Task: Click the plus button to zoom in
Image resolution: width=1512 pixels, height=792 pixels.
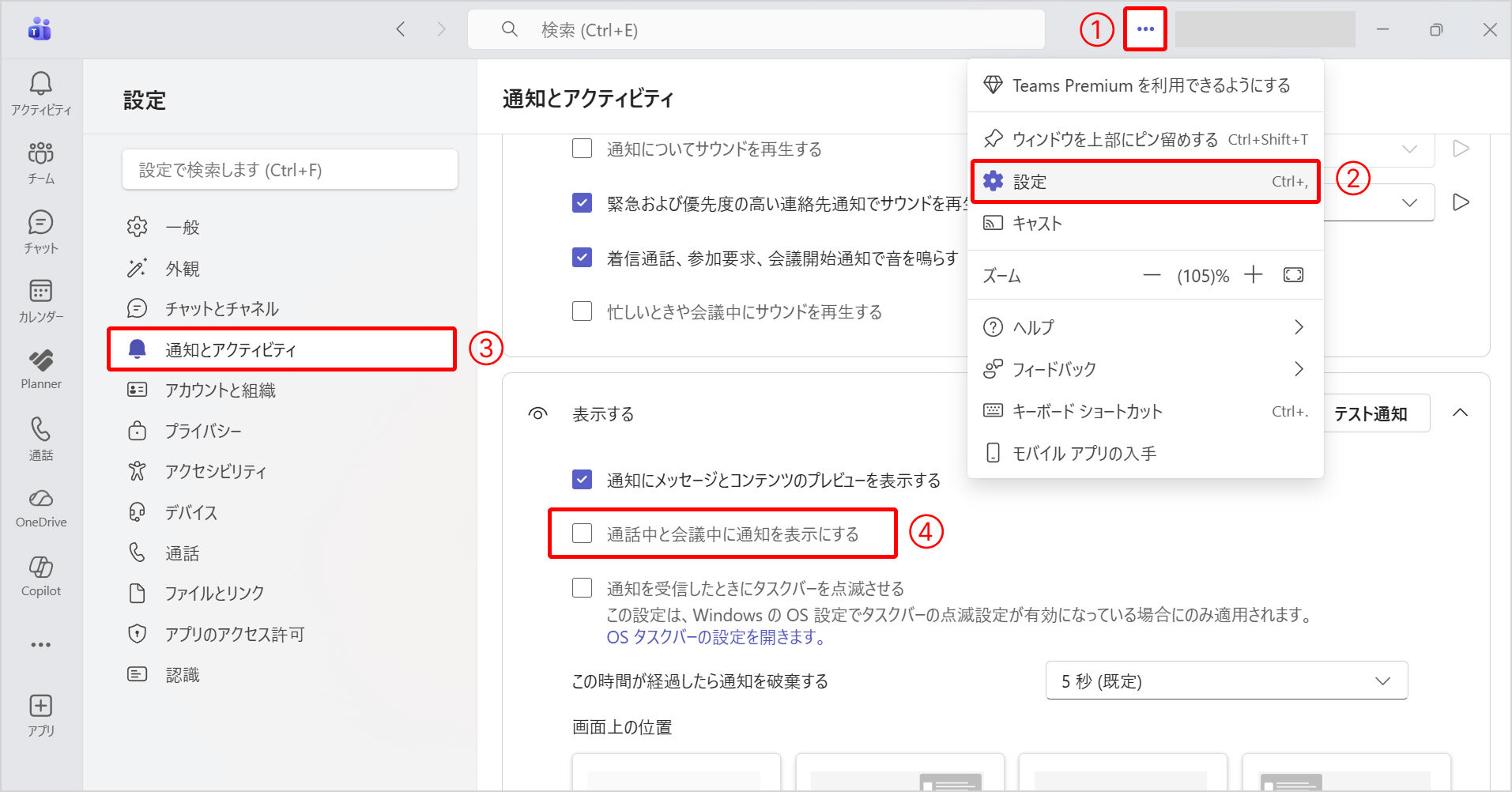Action: point(1253,275)
